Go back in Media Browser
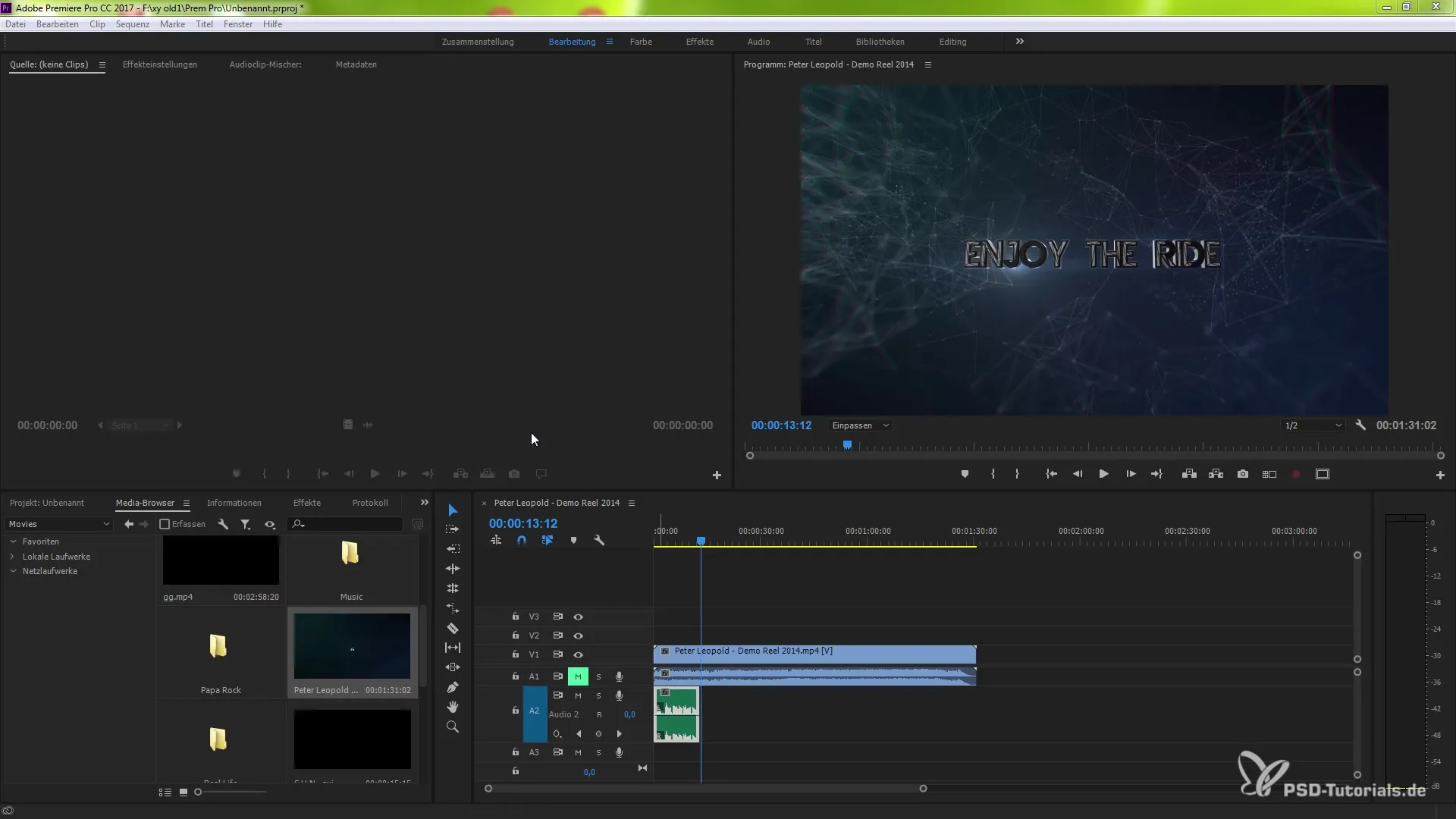This screenshot has width=1456, height=819. coord(129,524)
